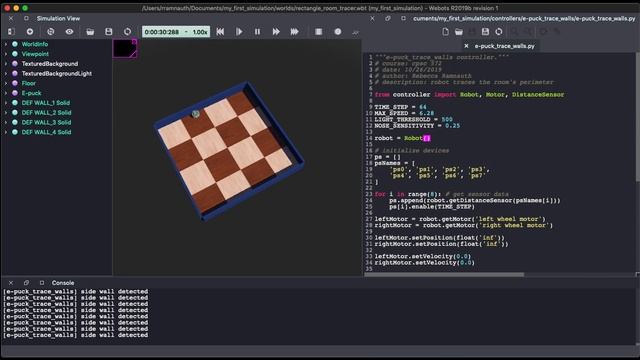Image resolution: width=640 pixels, height=360 pixels.
Task: Revert the file in the text editor
Action: (x=499, y=31)
